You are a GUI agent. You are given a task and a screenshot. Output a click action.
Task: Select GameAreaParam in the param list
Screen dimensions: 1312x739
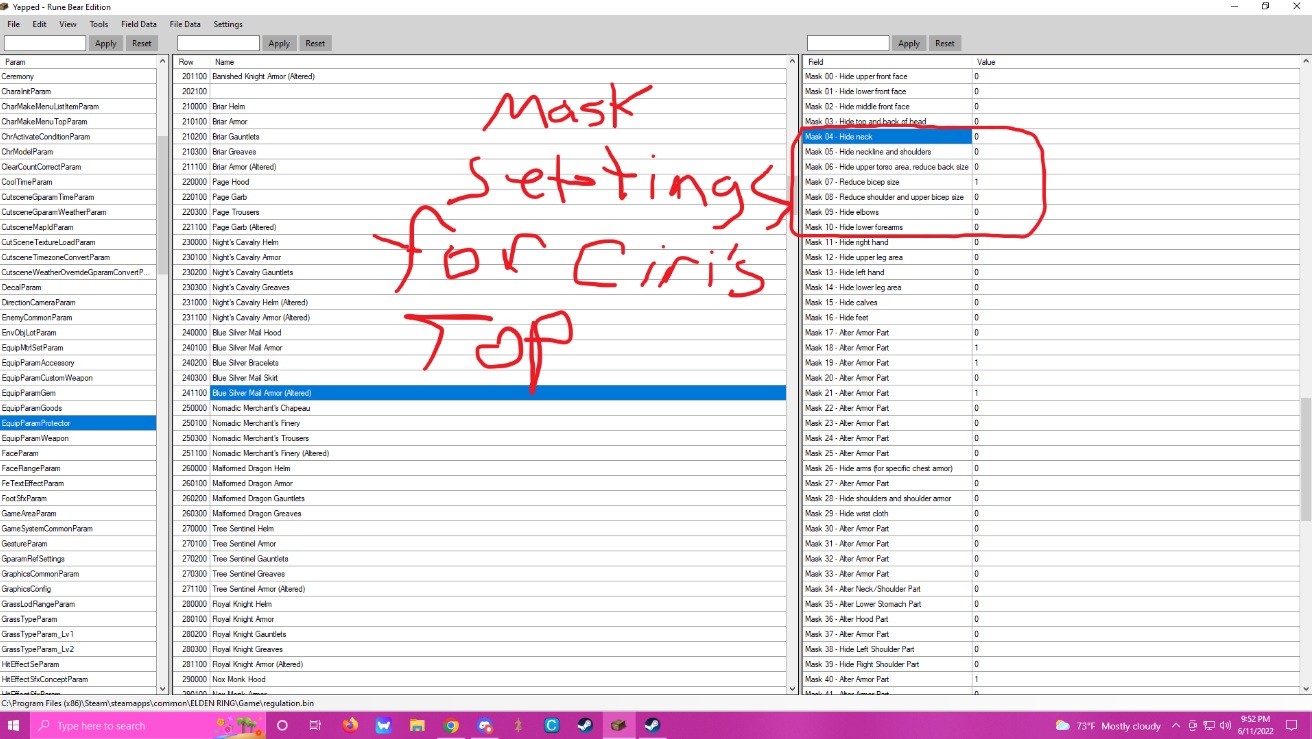coord(78,513)
